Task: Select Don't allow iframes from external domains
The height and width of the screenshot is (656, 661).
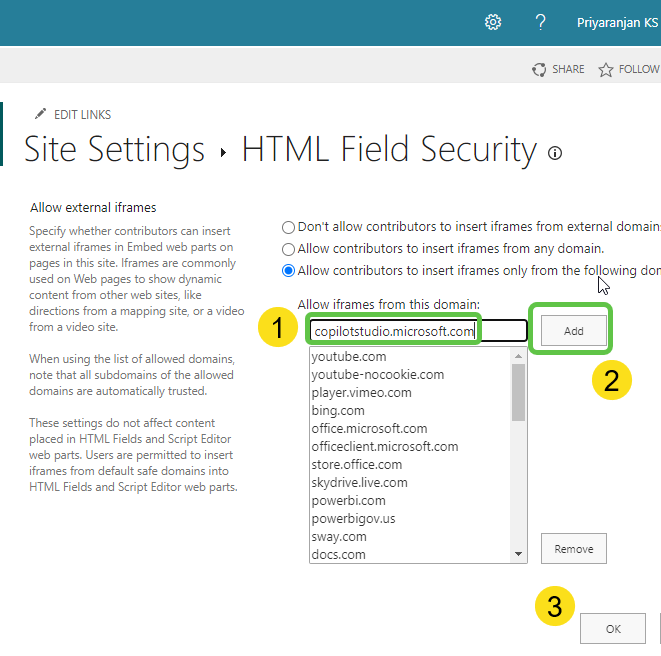Action: (x=289, y=227)
